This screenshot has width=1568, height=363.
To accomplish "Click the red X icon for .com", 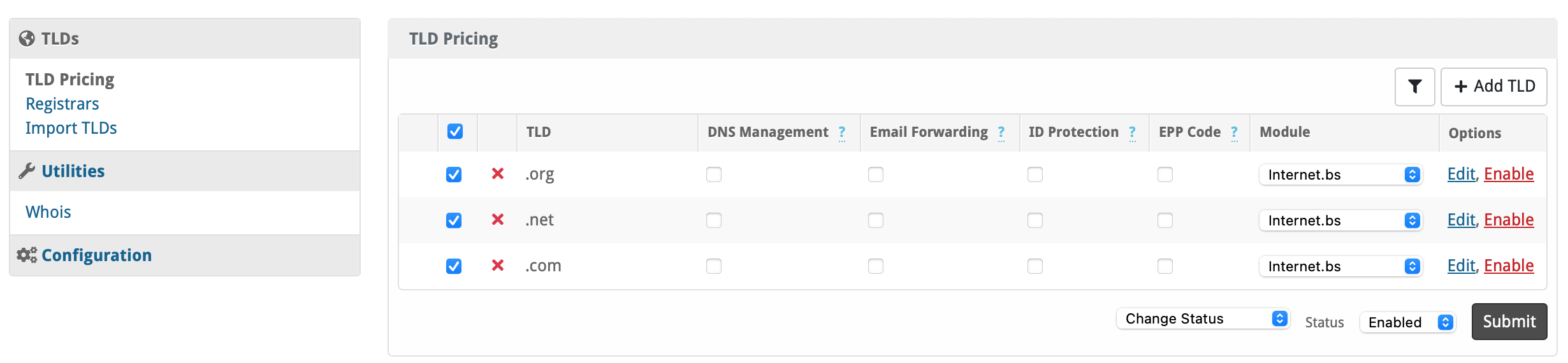I will tap(498, 266).
